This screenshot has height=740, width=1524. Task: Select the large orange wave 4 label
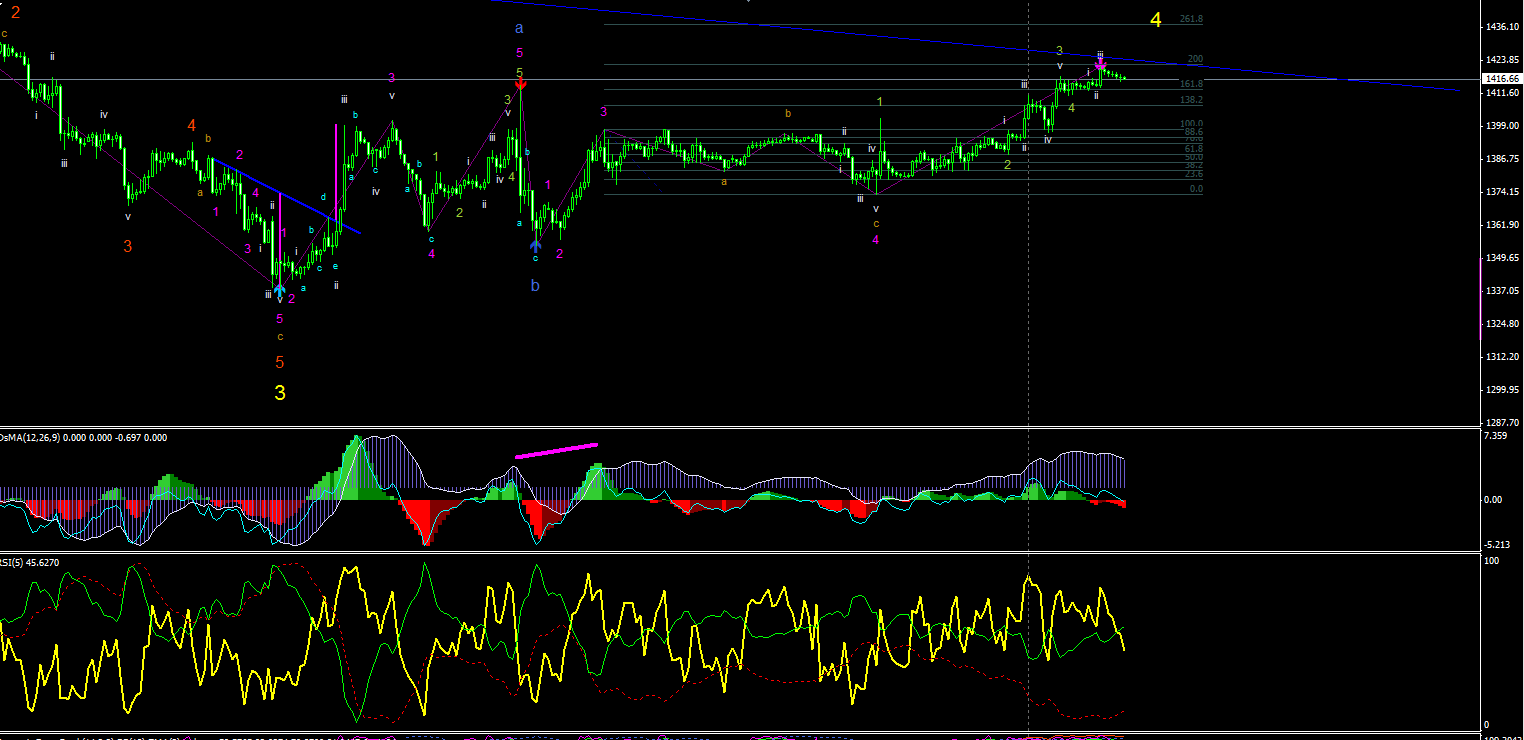tap(191, 125)
